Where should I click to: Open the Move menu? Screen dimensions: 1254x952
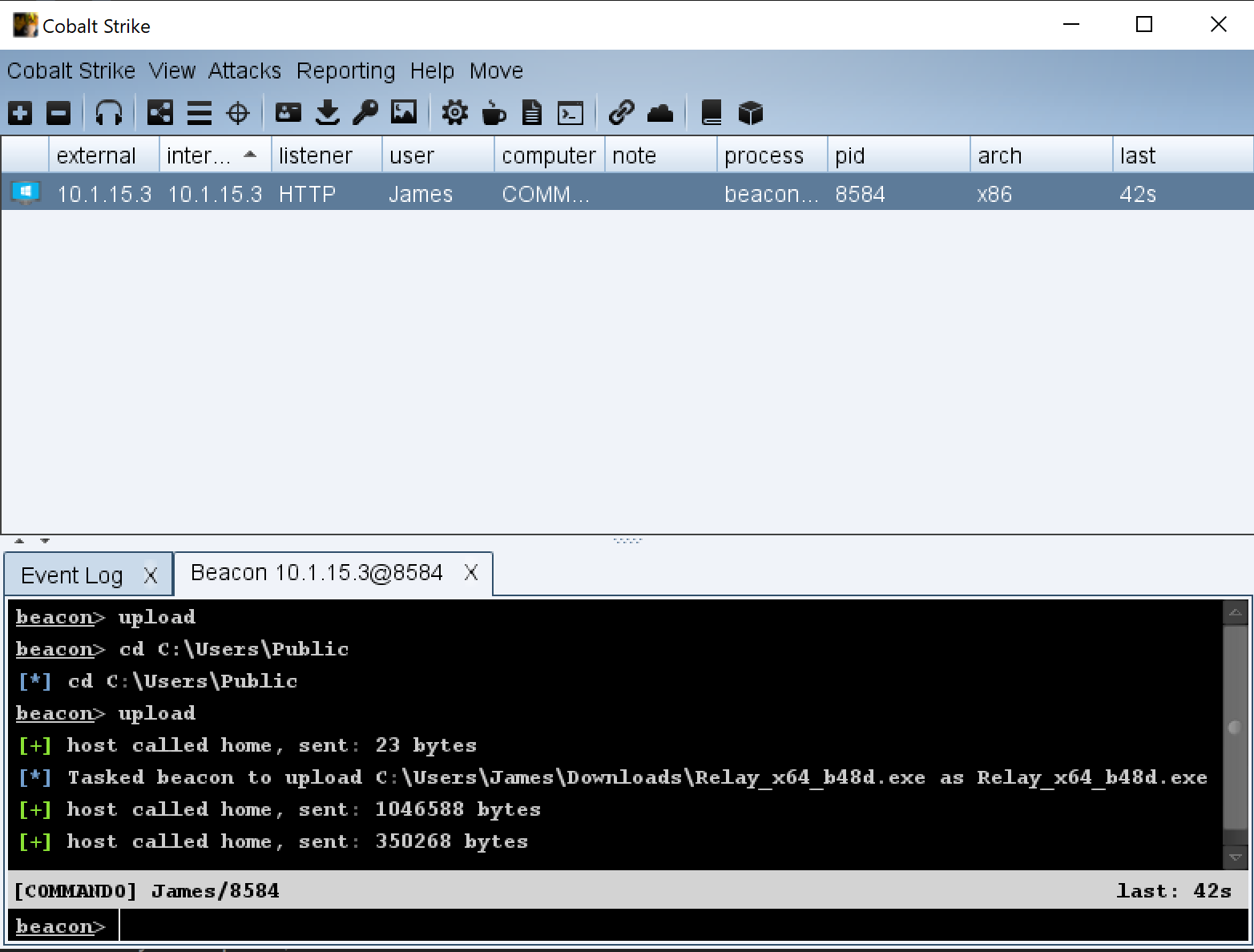click(x=496, y=71)
